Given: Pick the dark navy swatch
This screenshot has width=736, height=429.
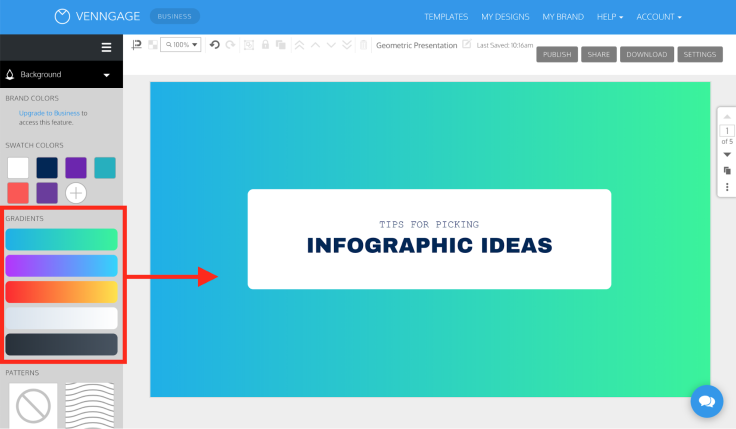Looking at the screenshot, I should tap(47, 168).
